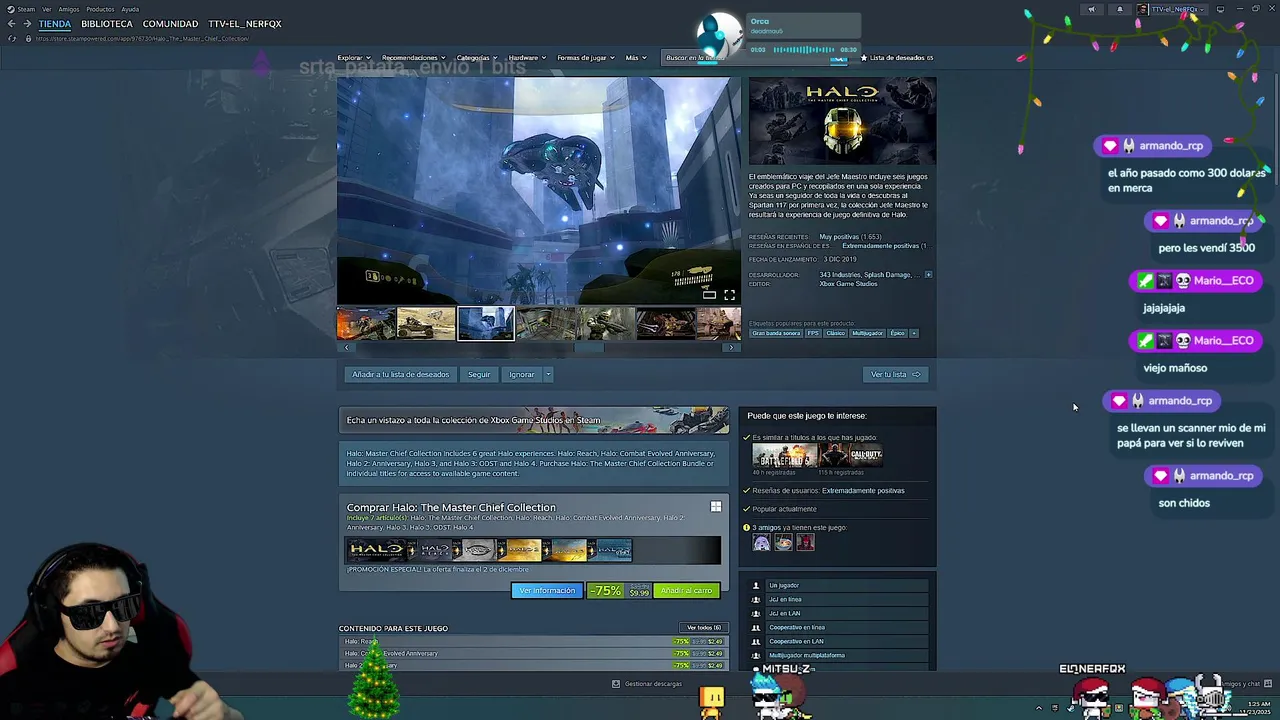Click the Seguir button
This screenshot has height=720, width=1280.
479,374
